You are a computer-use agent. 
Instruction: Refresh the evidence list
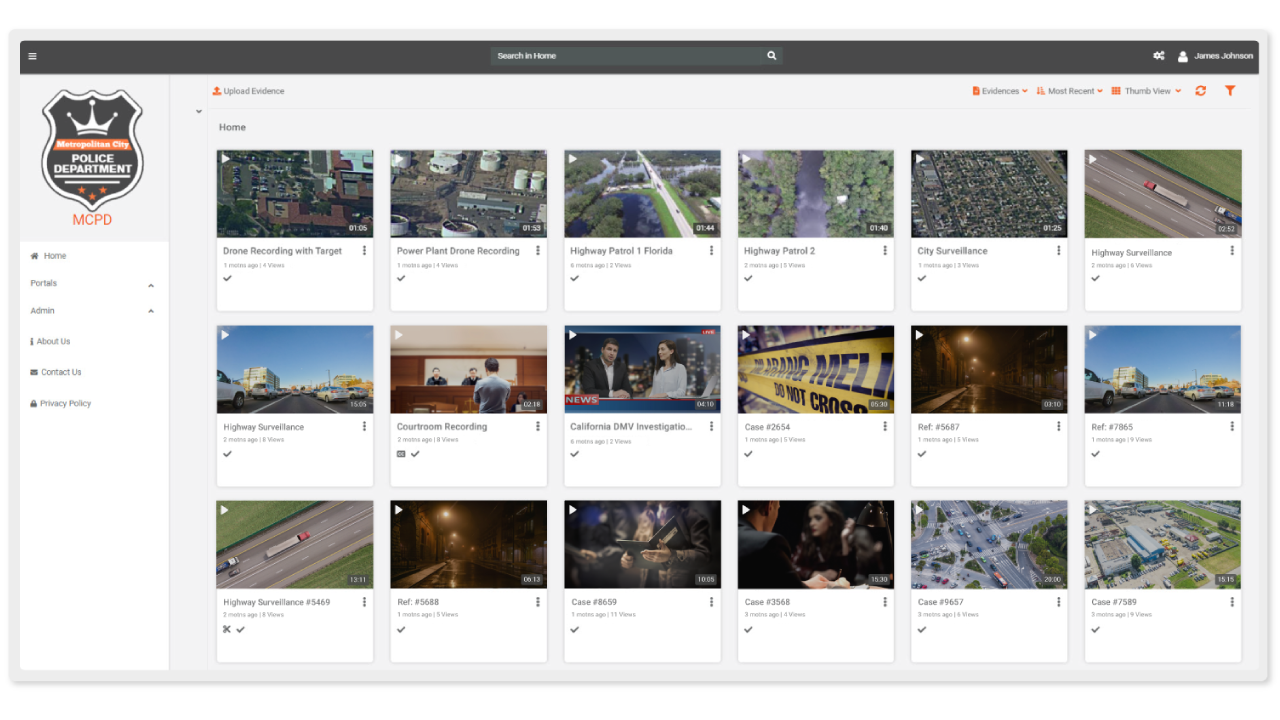1200,90
